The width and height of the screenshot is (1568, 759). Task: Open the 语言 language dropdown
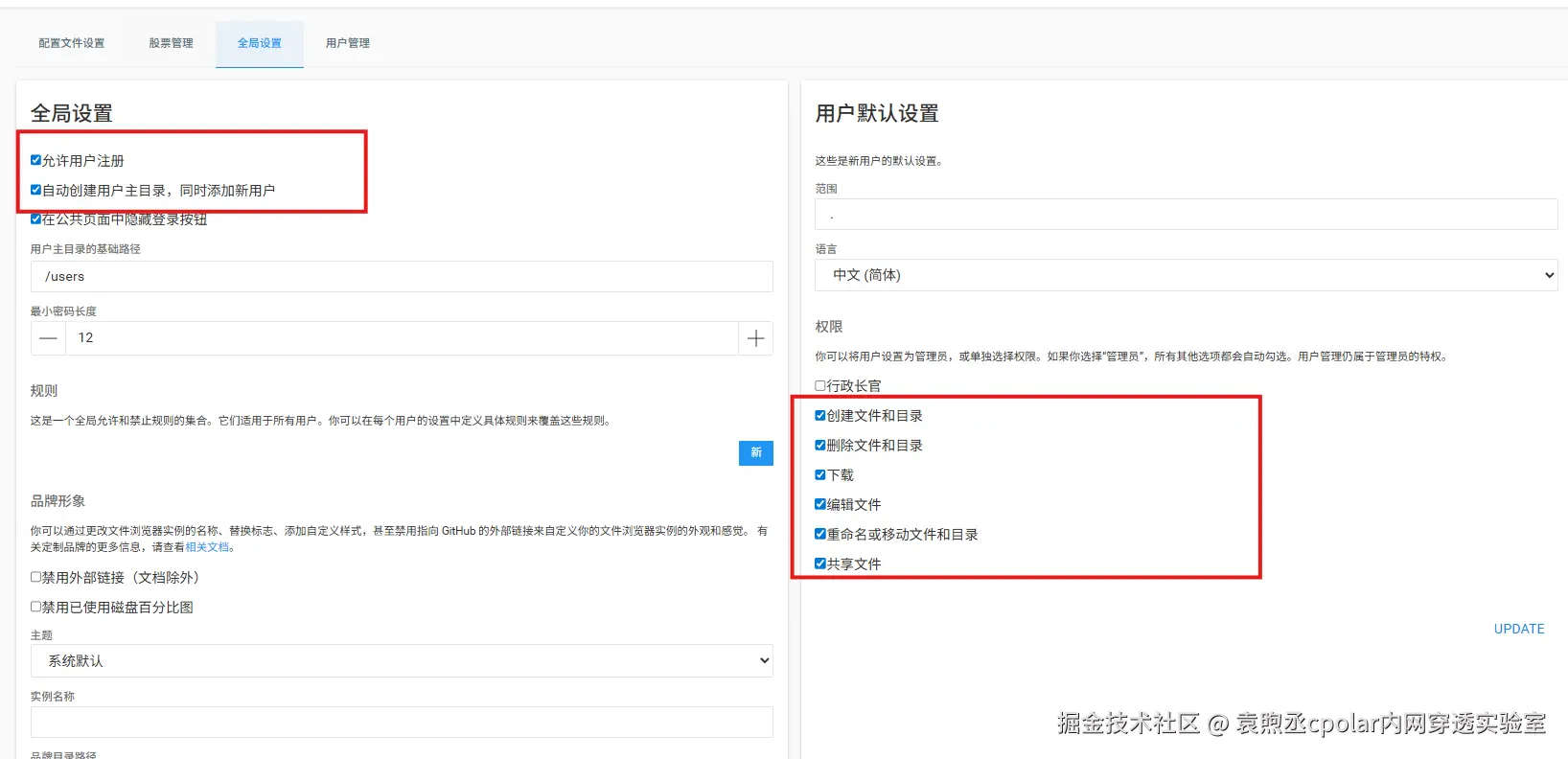coord(1187,275)
